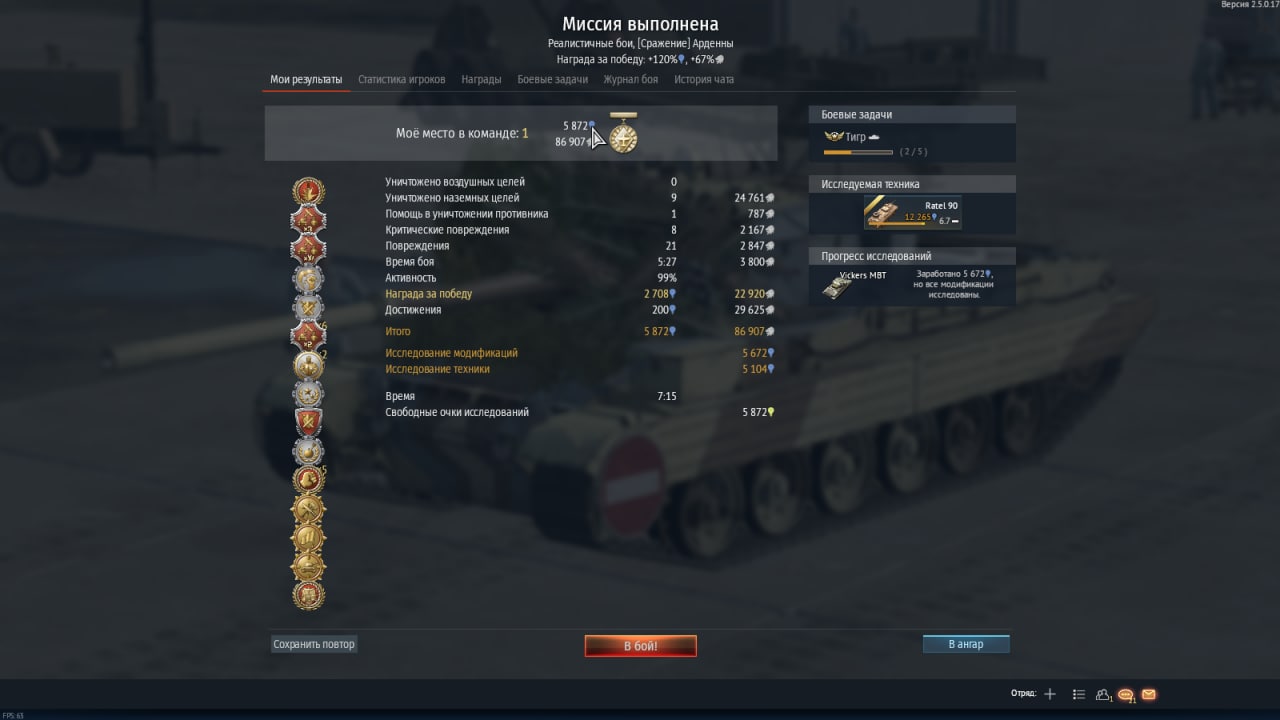Click the gold medal beside team place
The width and height of the screenshot is (1280, 720).
624,133
